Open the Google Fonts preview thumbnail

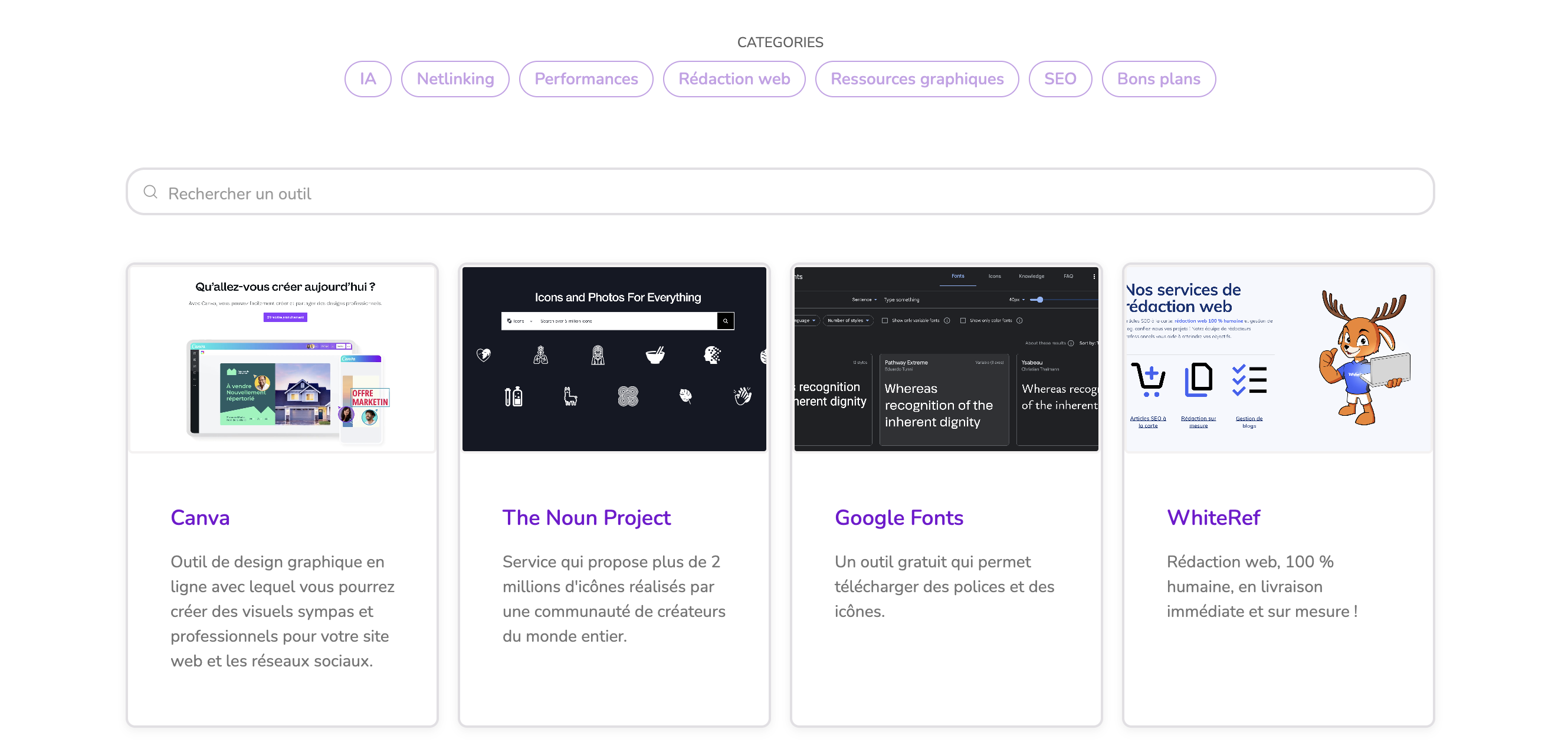(946, 359)
